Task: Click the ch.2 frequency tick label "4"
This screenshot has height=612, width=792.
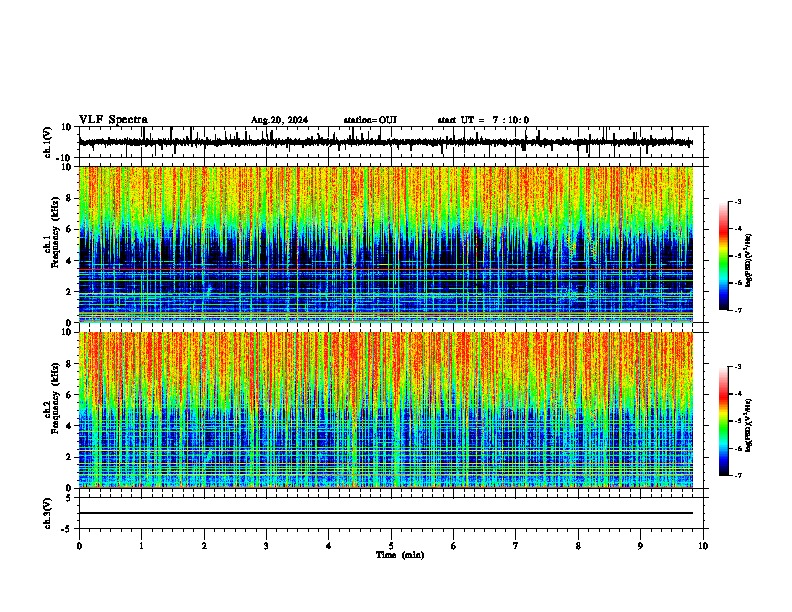Action: [70, 426]
